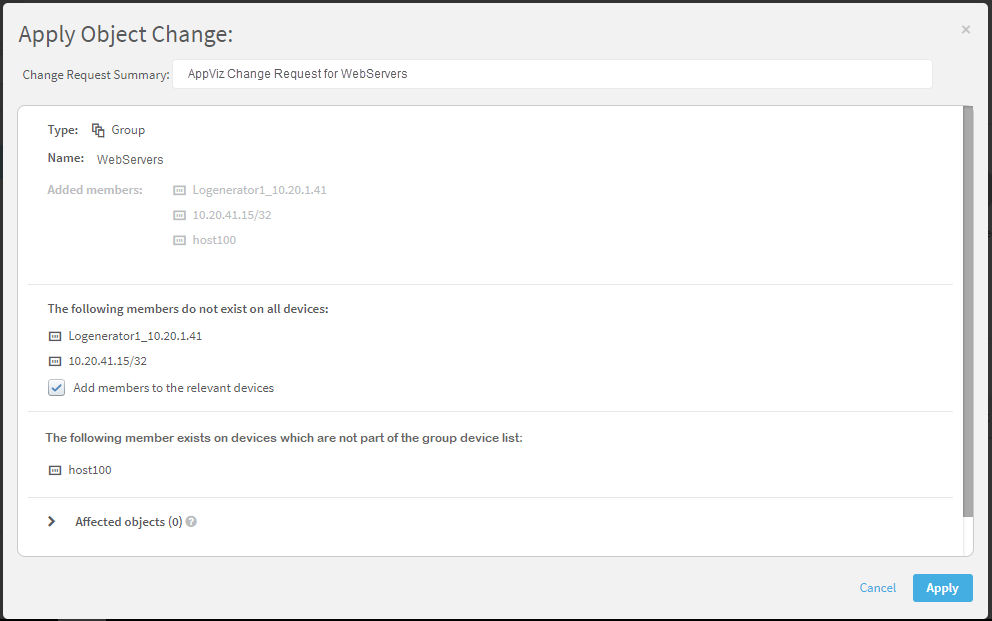Click the Cancel link
Screen dimensions: 992x621
[878, 588]
